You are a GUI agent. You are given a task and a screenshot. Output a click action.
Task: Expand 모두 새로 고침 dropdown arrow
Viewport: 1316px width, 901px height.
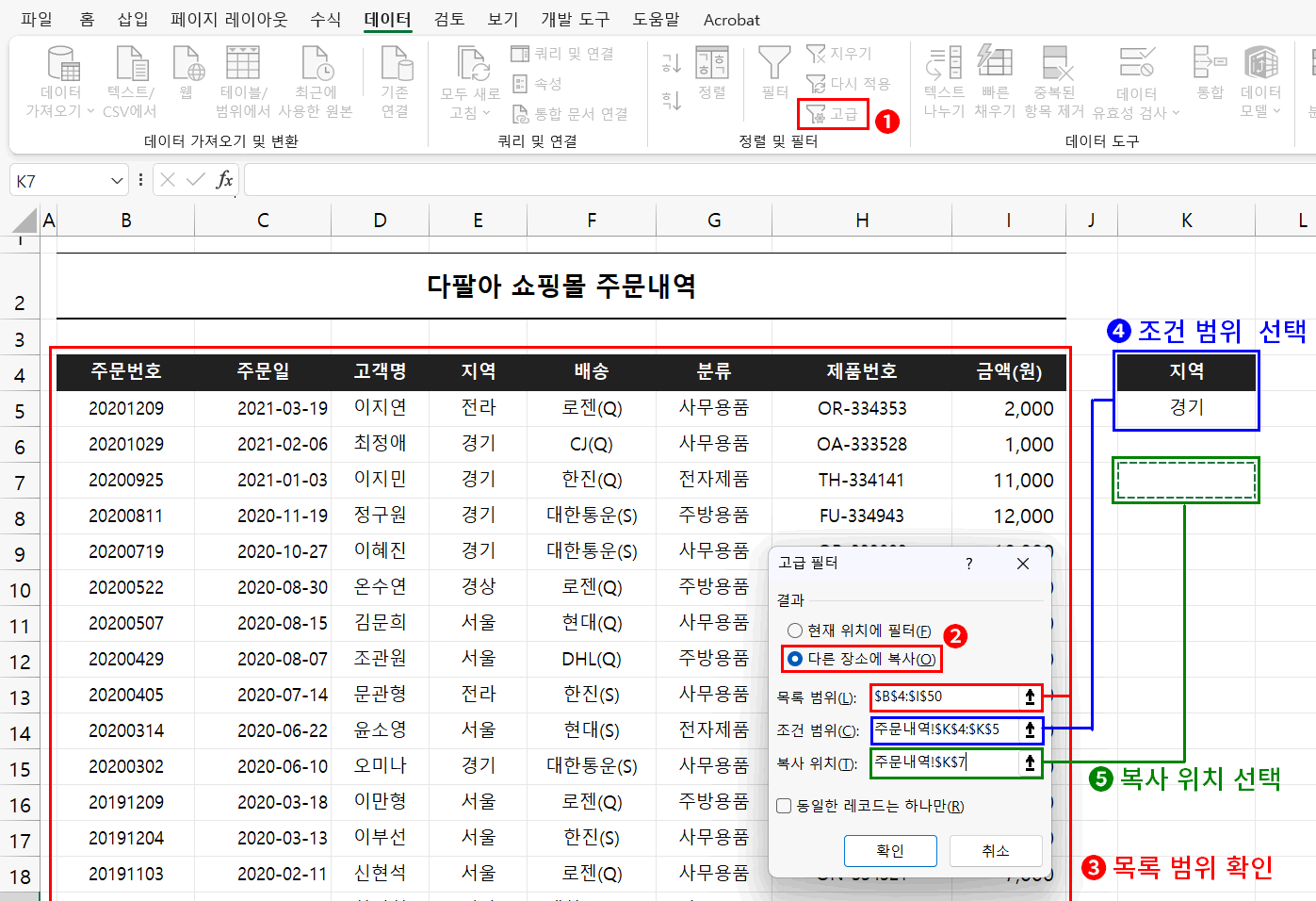[487, 113]
